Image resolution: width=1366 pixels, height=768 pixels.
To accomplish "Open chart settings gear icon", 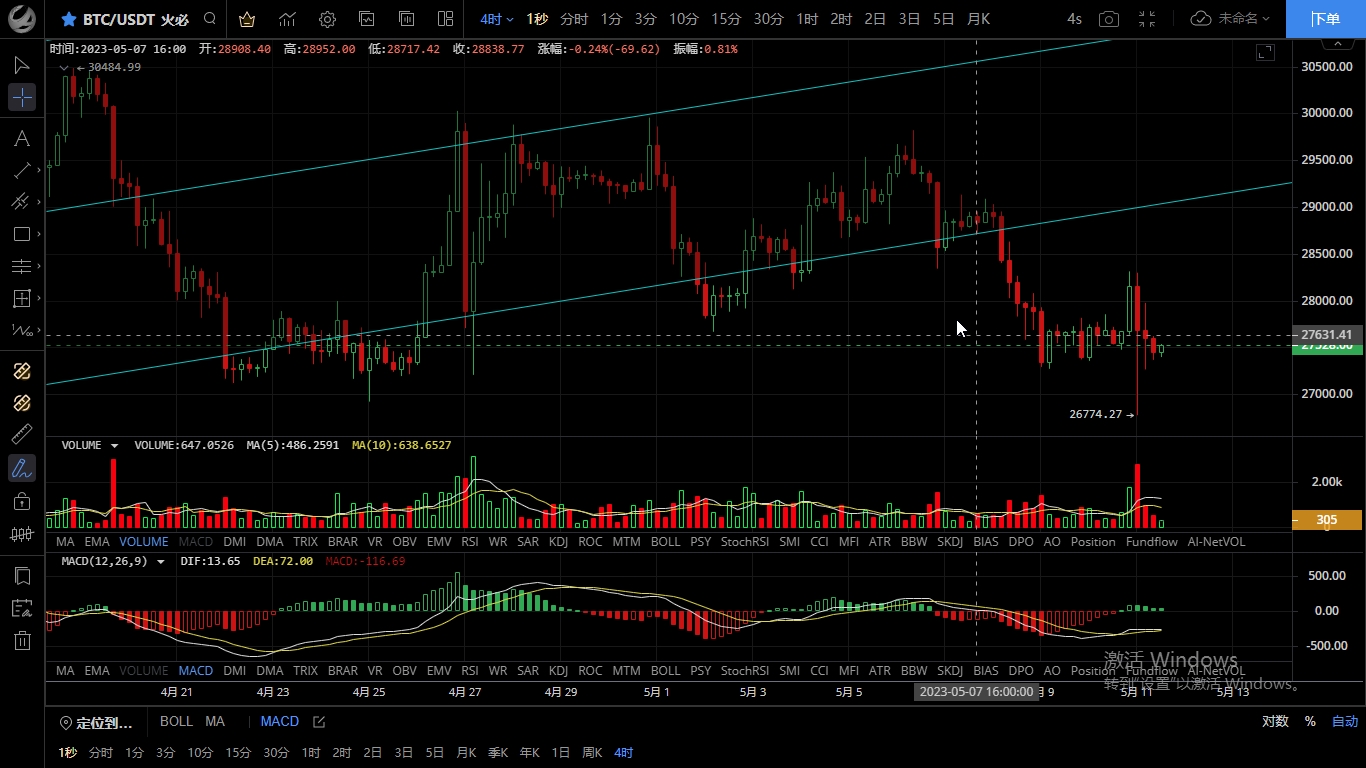I will (x=327, y=19).
